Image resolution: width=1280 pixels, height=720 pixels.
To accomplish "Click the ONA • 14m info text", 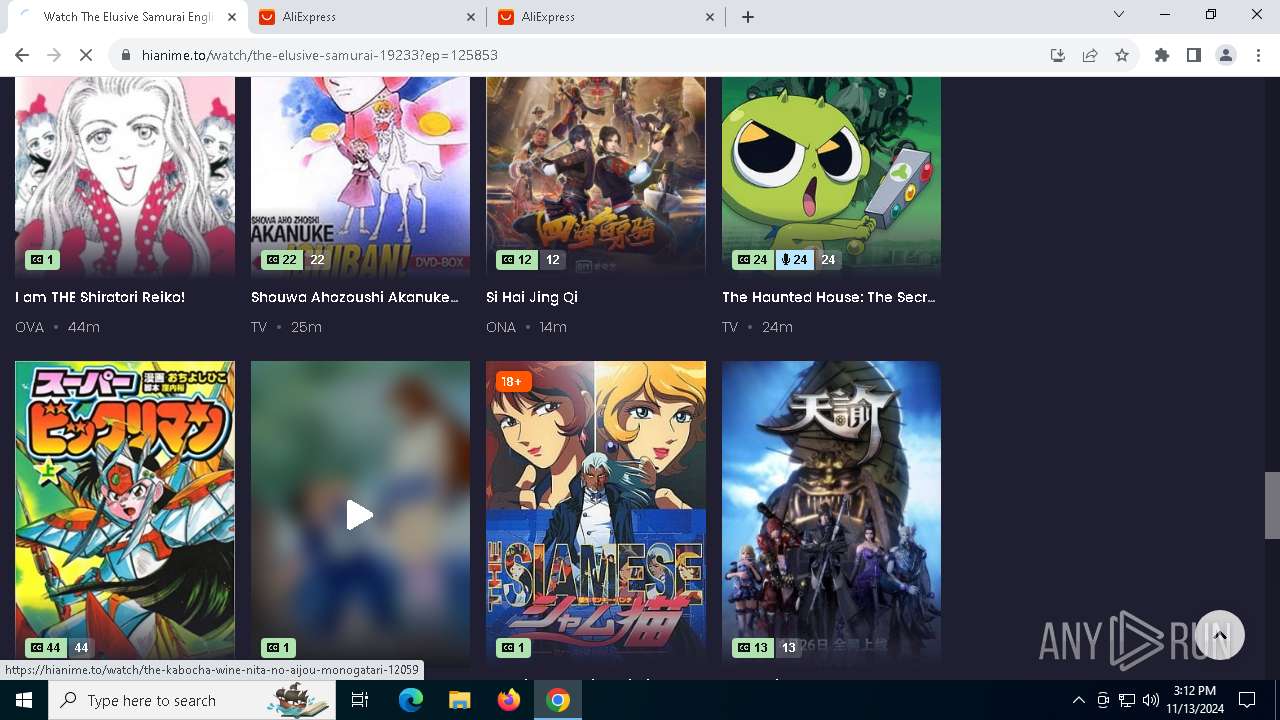I will pos(526,327).
